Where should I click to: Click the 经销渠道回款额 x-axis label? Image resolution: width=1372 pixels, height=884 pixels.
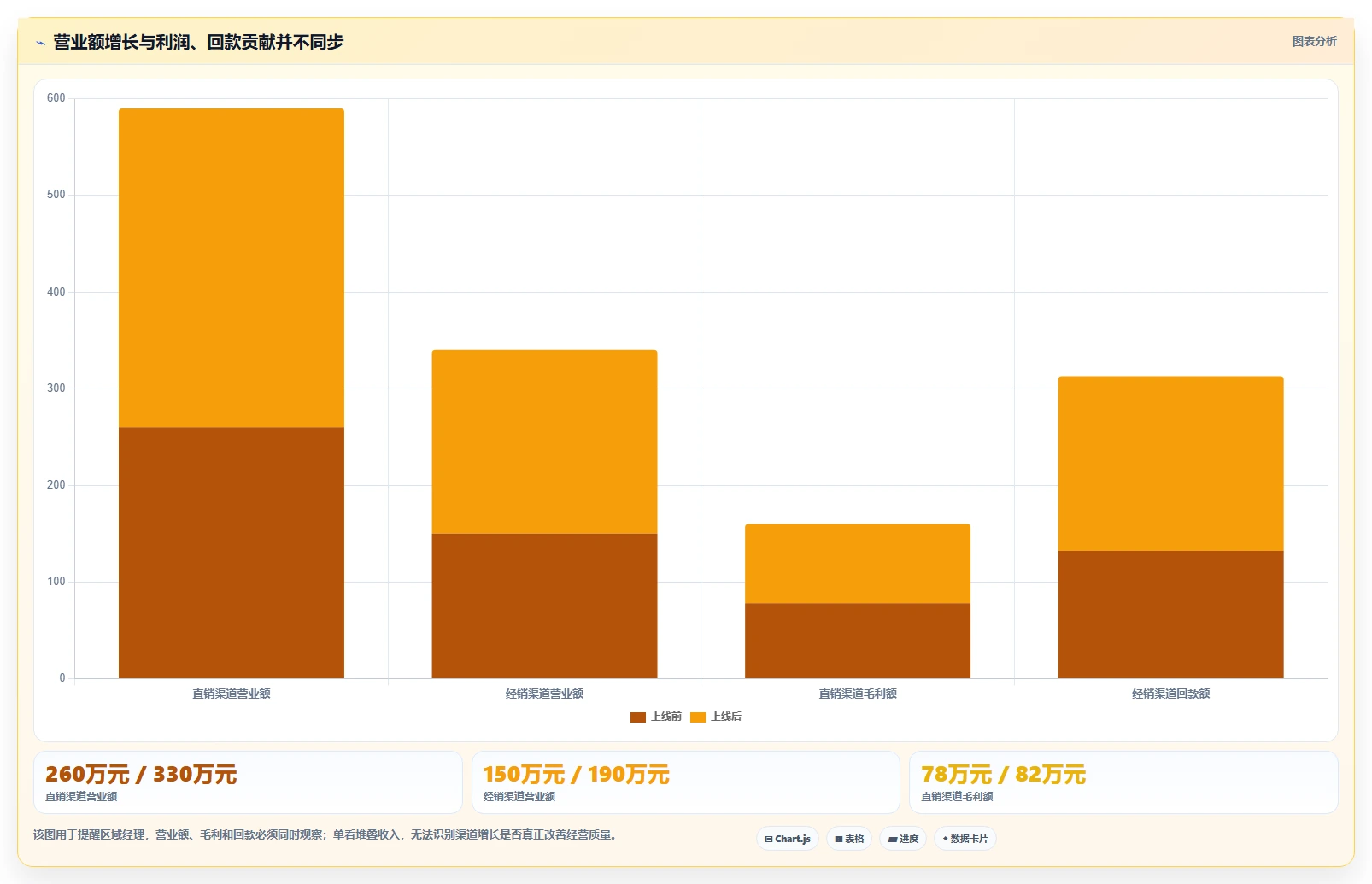[x=1170, y=694]
